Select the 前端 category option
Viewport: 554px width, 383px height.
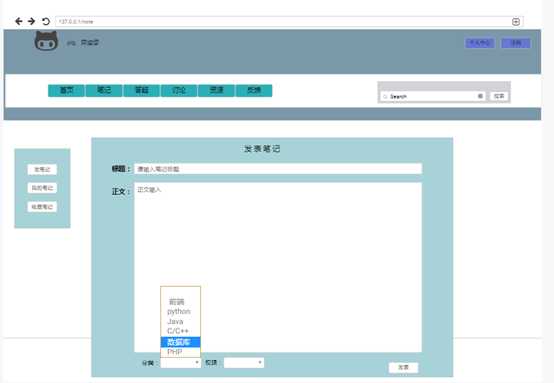(x=180, y=302)
